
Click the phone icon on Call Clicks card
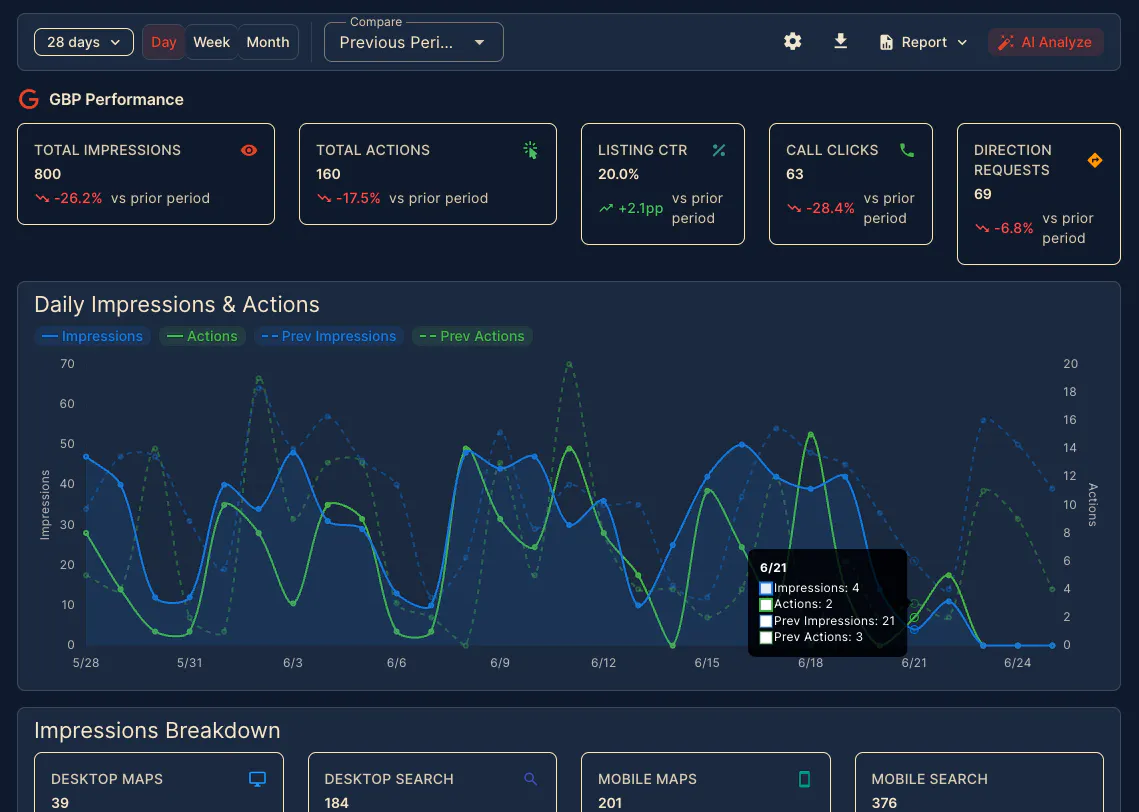pyautogui.click(x=907, y=150)
